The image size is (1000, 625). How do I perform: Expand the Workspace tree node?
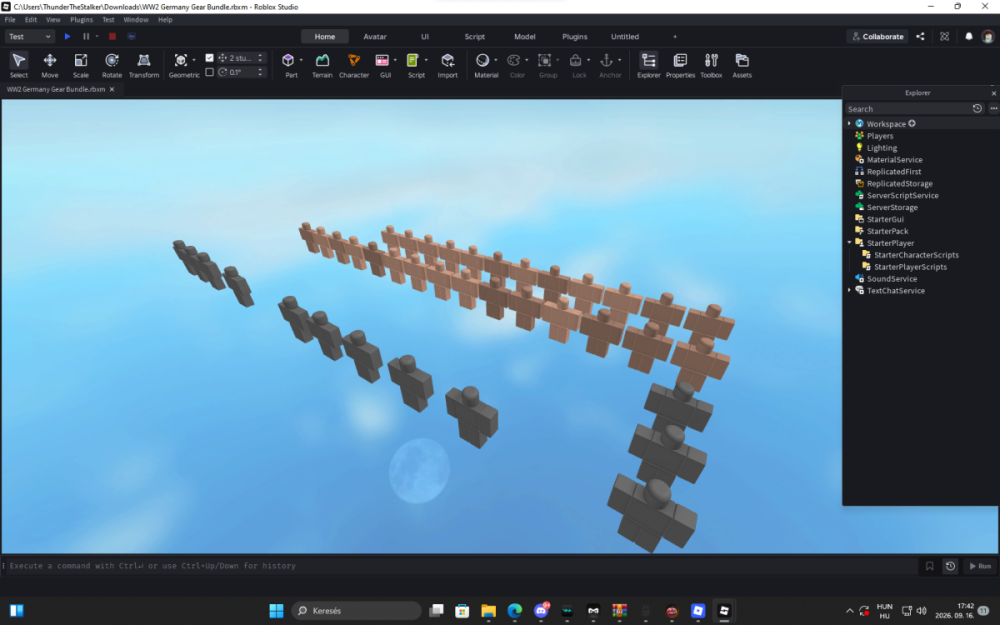click(x=849, y=124)
